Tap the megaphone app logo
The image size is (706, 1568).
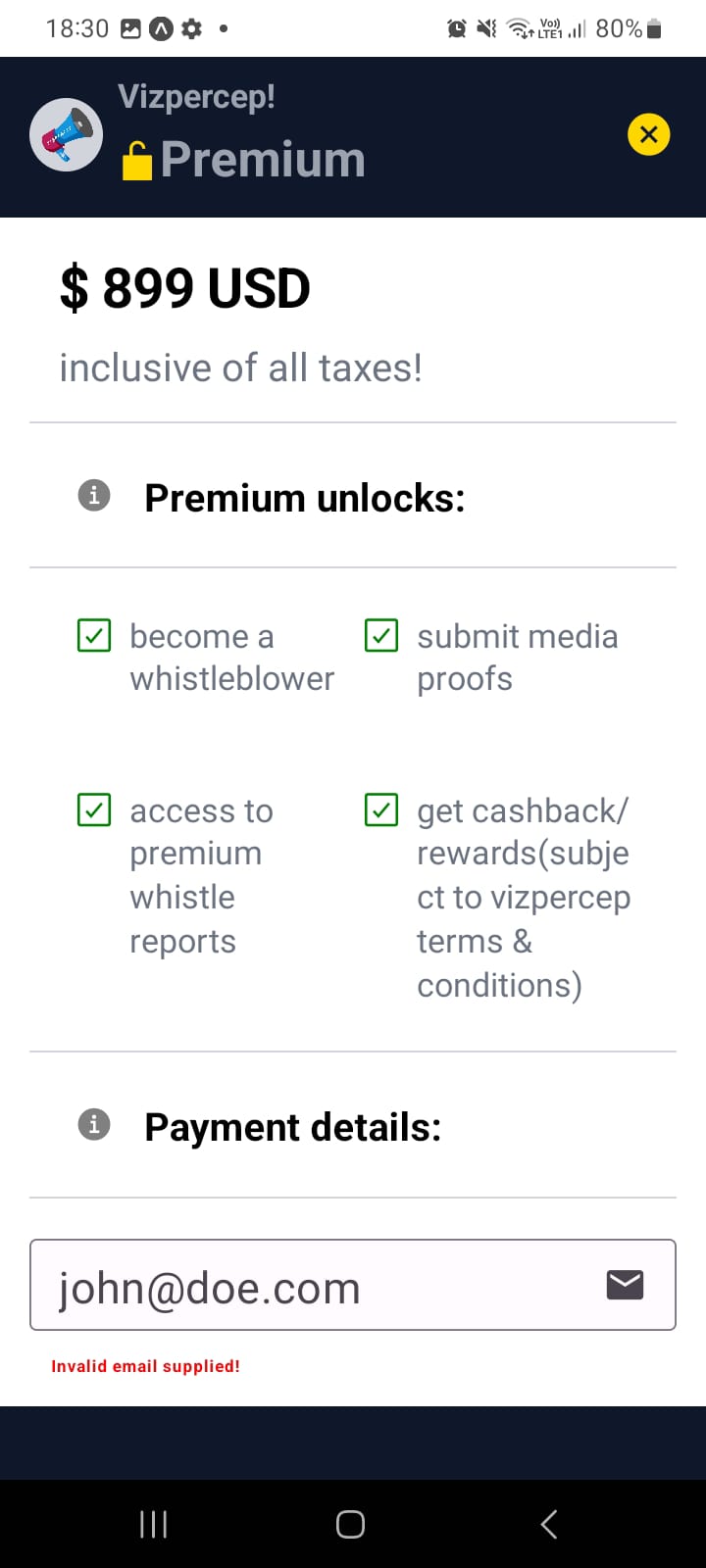click(66, 135)
